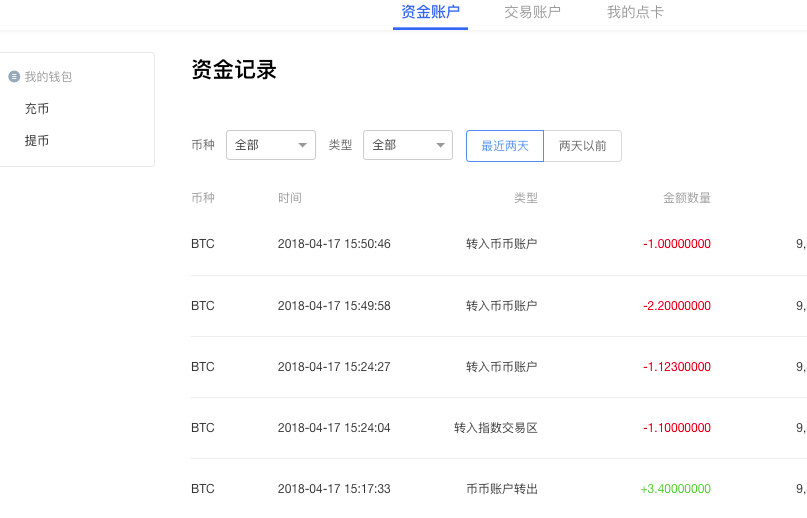
Task: Select the record at 15:50:46
Action: click(x=334, y=244)
